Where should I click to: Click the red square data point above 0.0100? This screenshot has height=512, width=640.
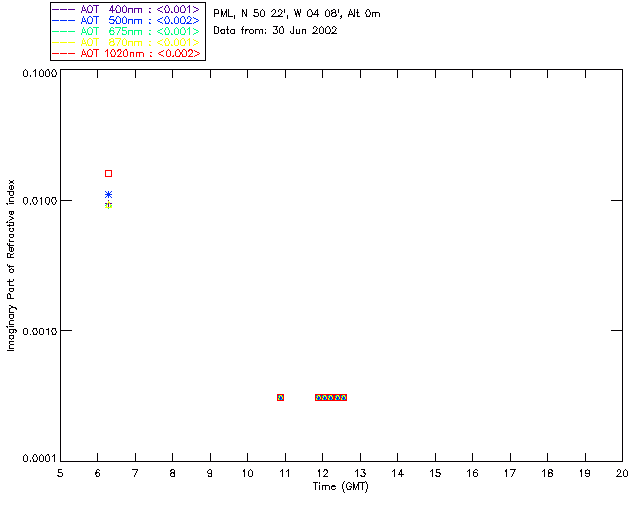[108, 174]
